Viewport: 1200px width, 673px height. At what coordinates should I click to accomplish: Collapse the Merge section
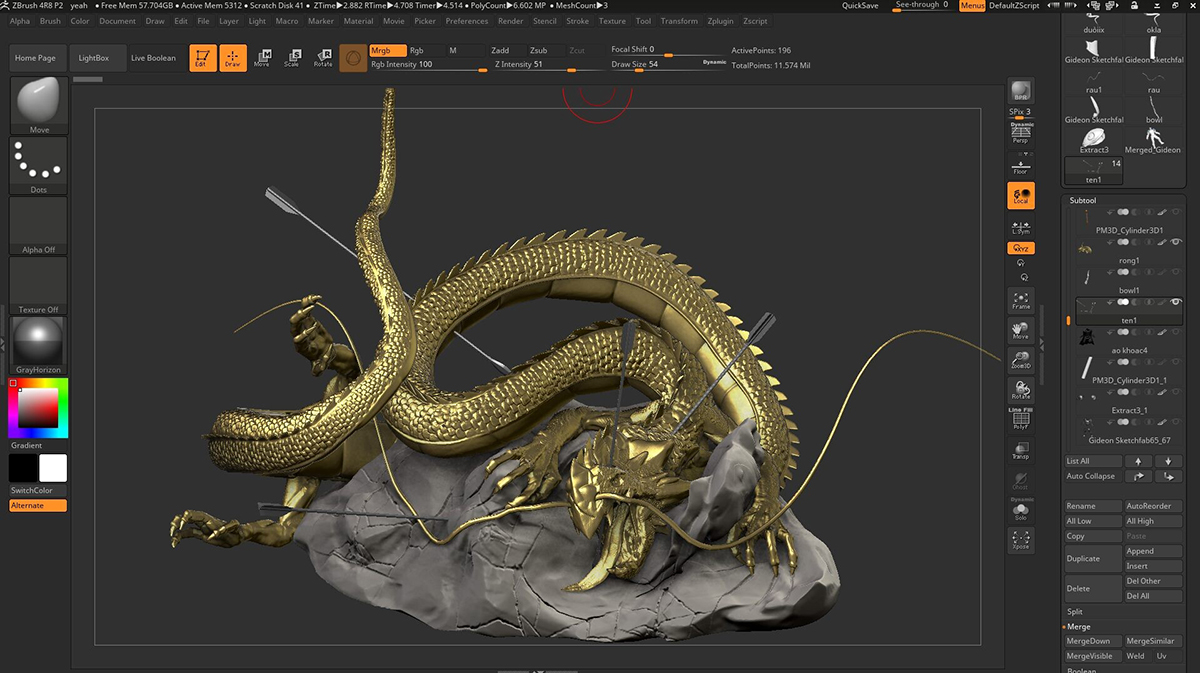tap(1078, 626)
